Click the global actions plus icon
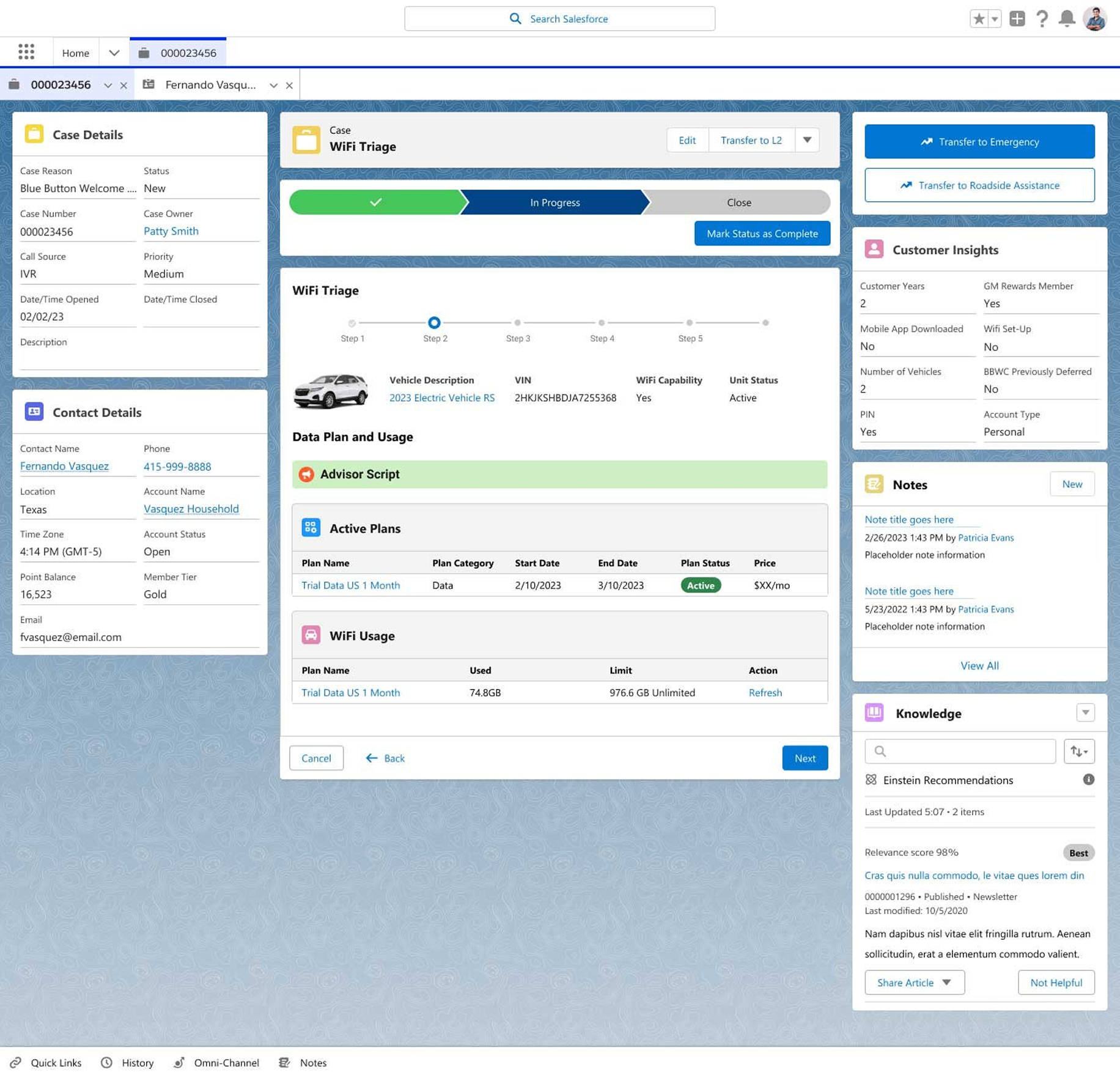The height and width of the screenshot is (1078, 1120). point(1017,19)
